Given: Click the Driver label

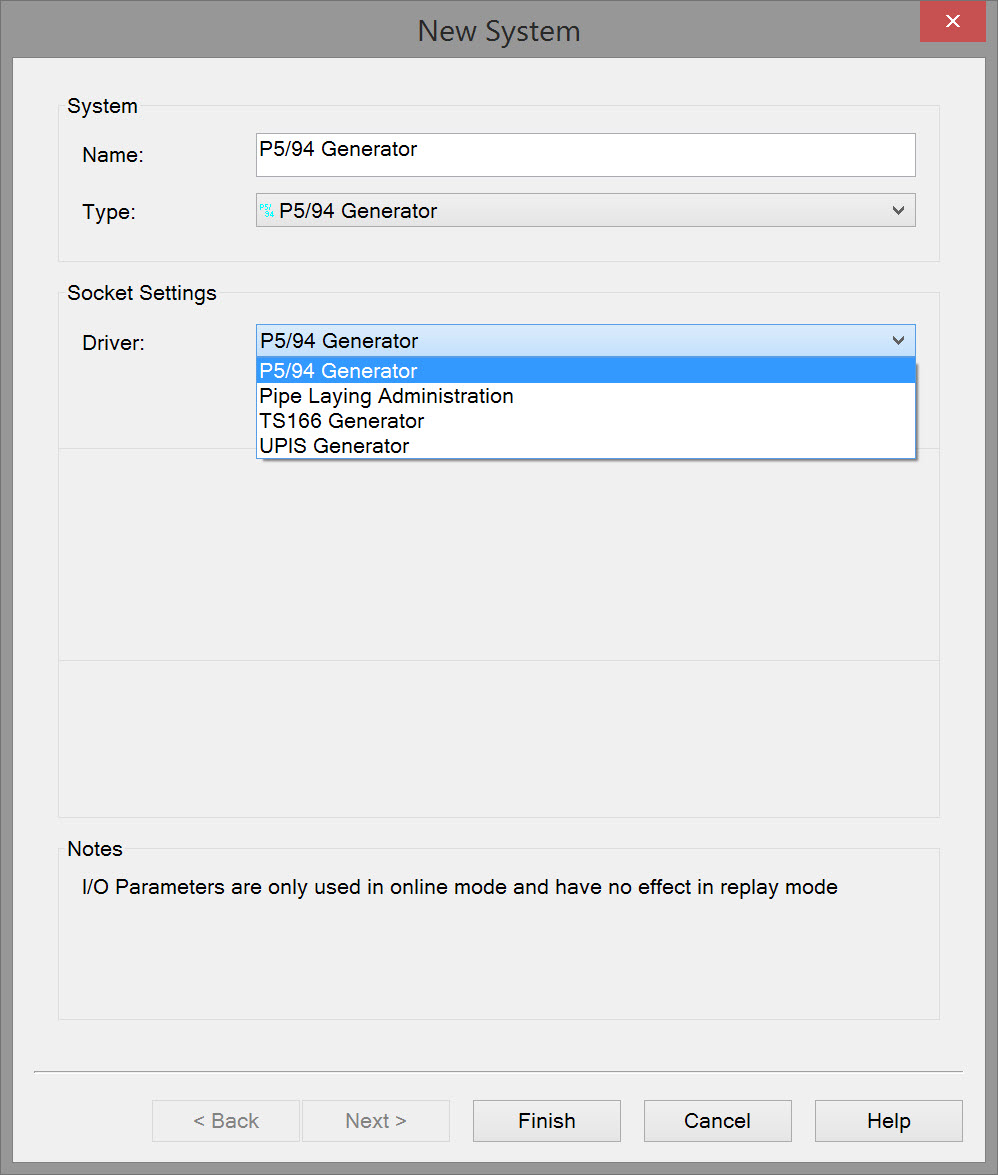Looking at the screenshot, I should point(113,343).
